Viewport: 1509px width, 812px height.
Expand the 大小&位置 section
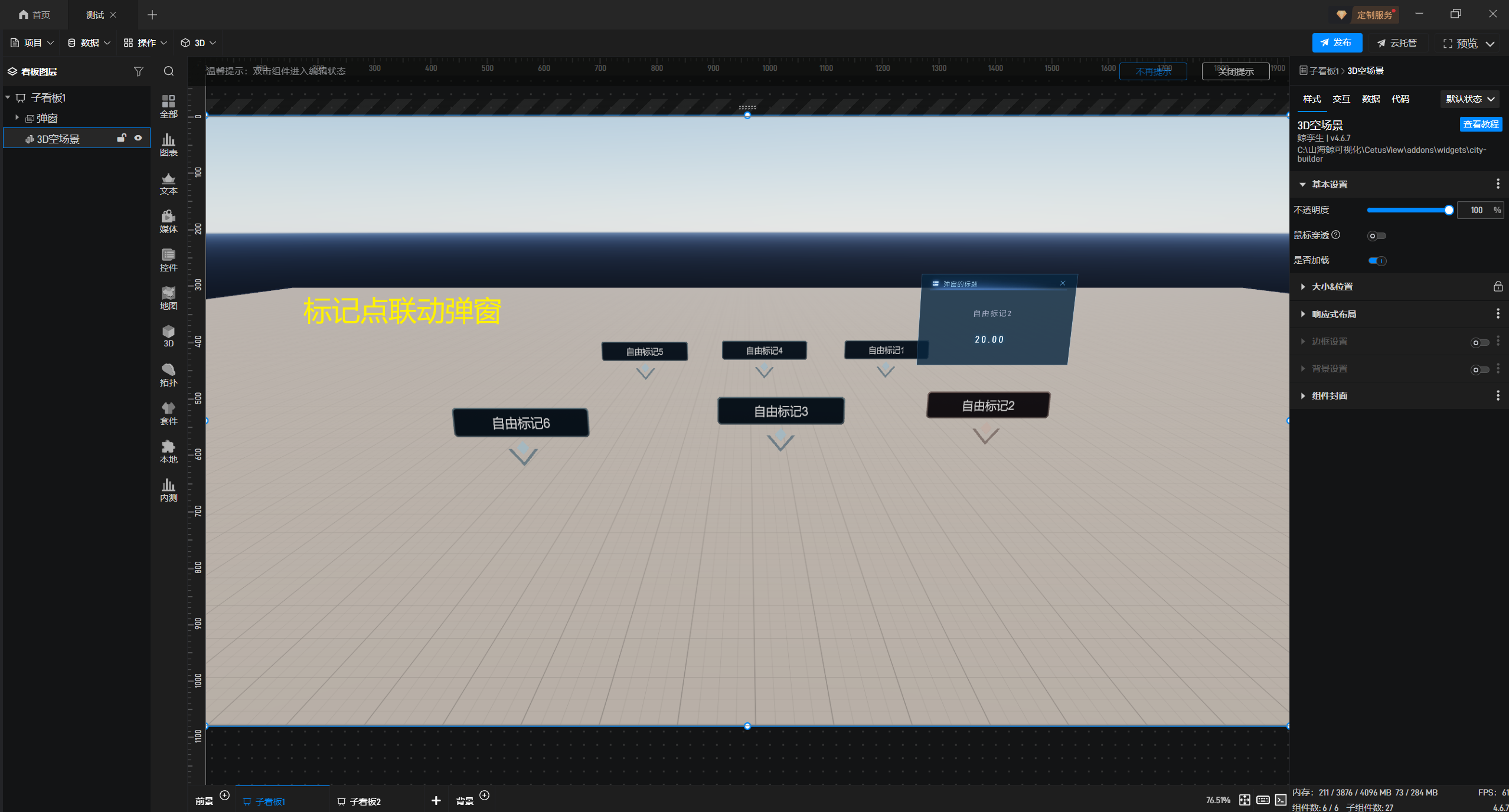pyautogui.click(x=1332, y=287)
